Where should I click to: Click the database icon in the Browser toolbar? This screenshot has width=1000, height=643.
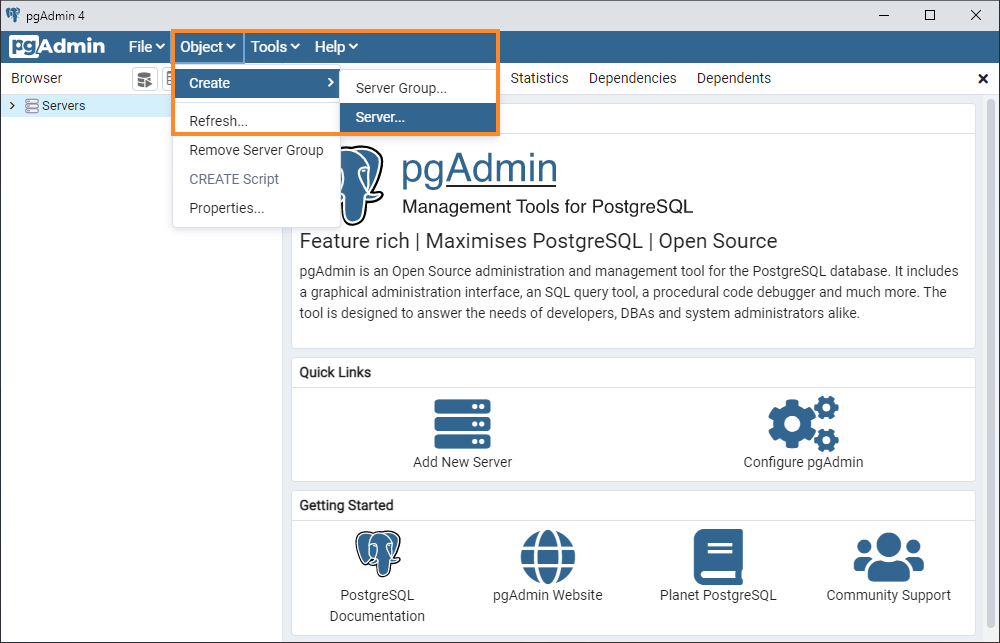pyautogui.click(x=144, y=78)
